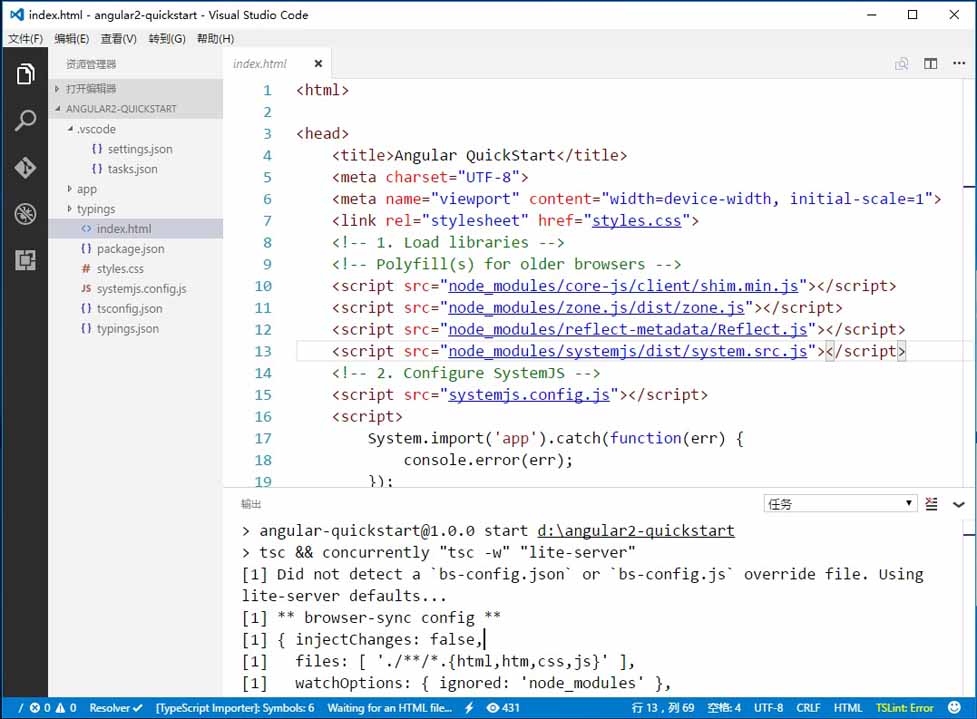Image resolution: width=977 pixels, height=719 pixels.
Task: Collapse the .vscode folder
Action: (x=95, y=129)
